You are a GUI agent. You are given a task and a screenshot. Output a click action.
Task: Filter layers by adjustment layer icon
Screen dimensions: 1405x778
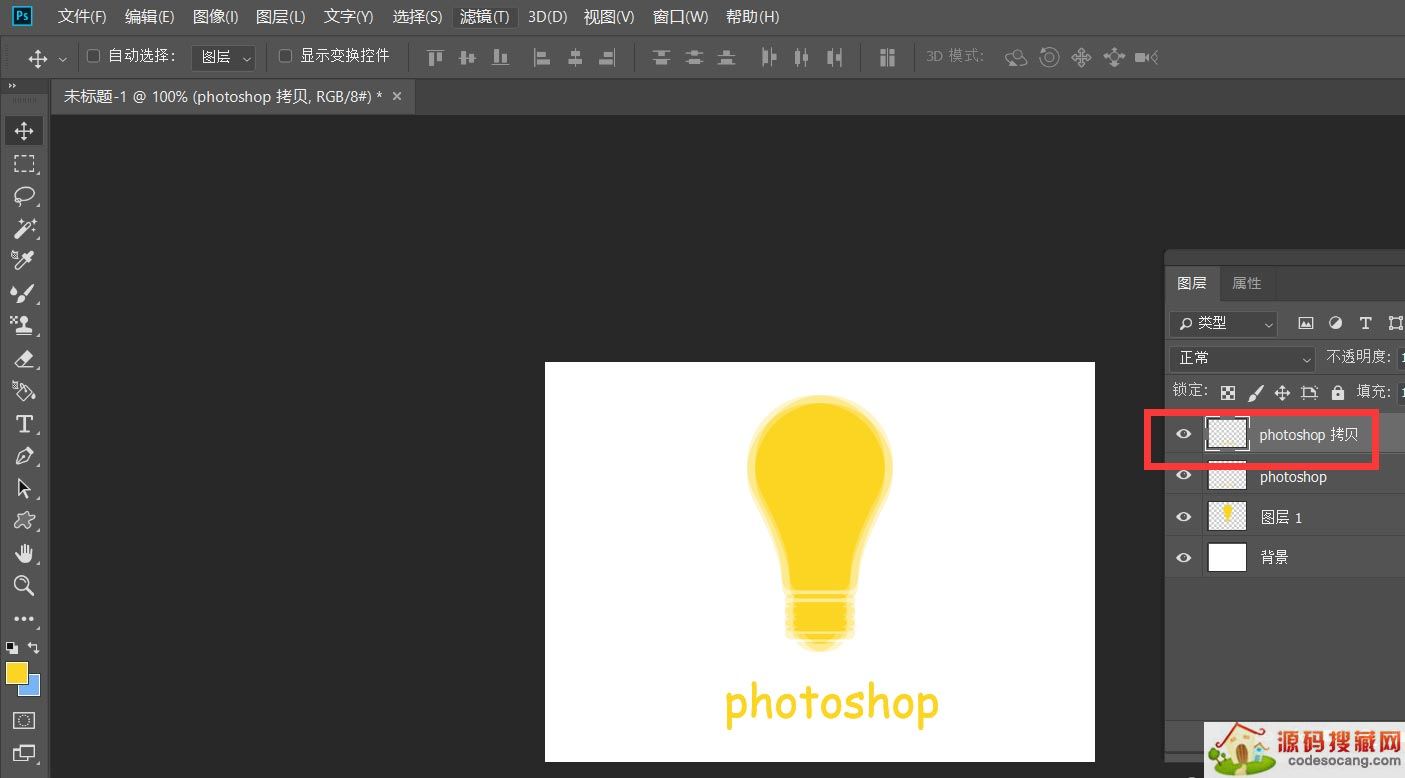coord(1335,323)
